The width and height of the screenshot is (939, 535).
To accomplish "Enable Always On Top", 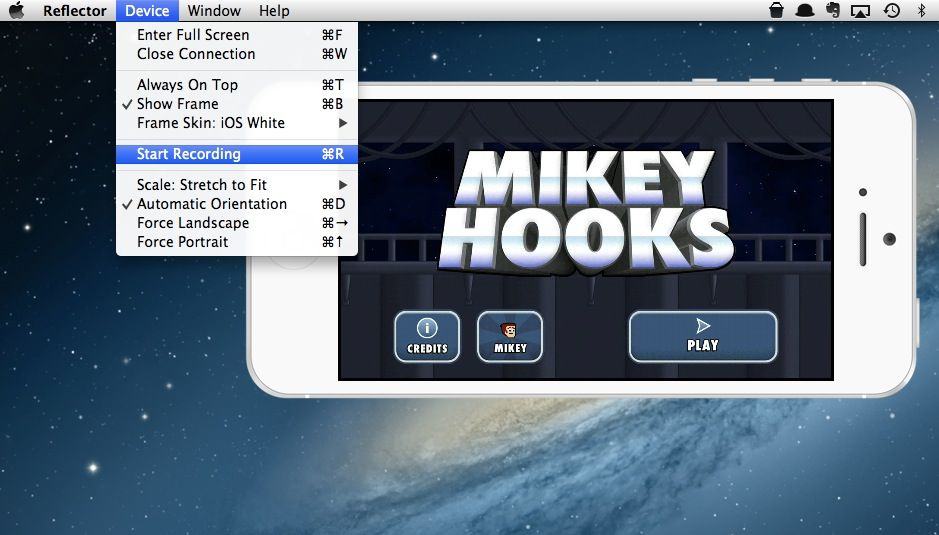I will 187,85.
